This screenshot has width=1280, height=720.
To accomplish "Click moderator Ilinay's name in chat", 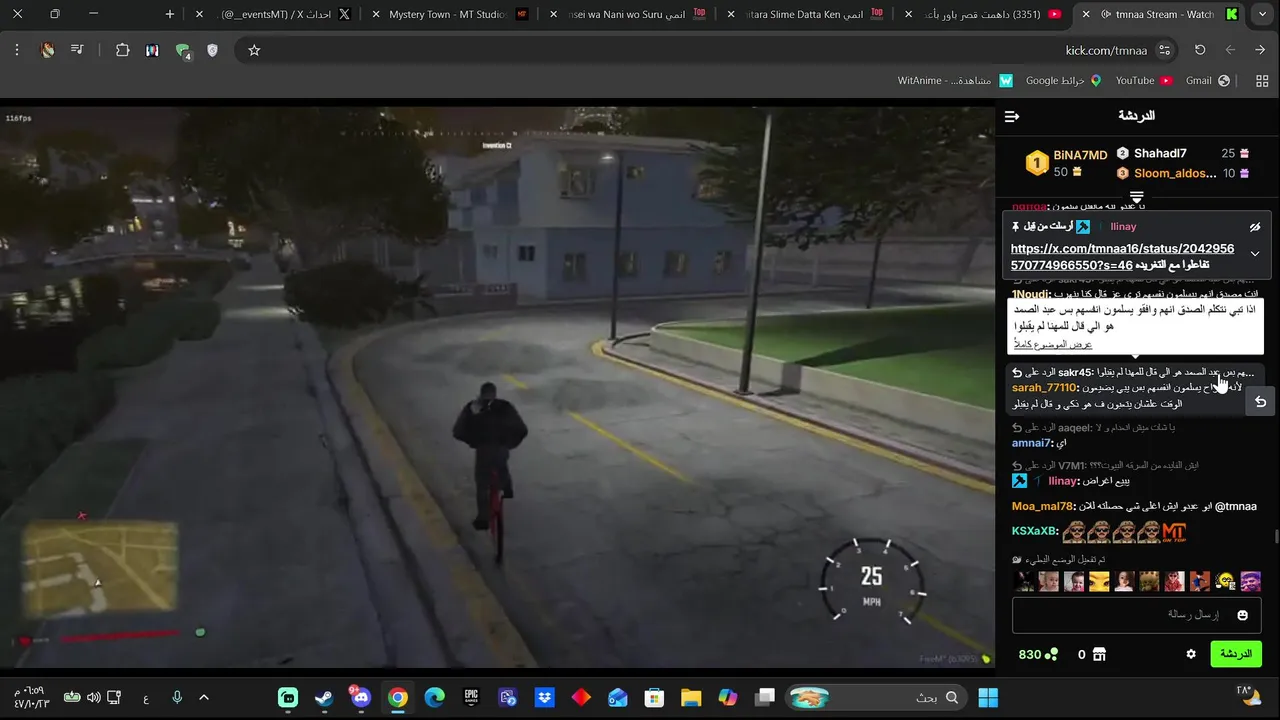I will pos(1064,481).
